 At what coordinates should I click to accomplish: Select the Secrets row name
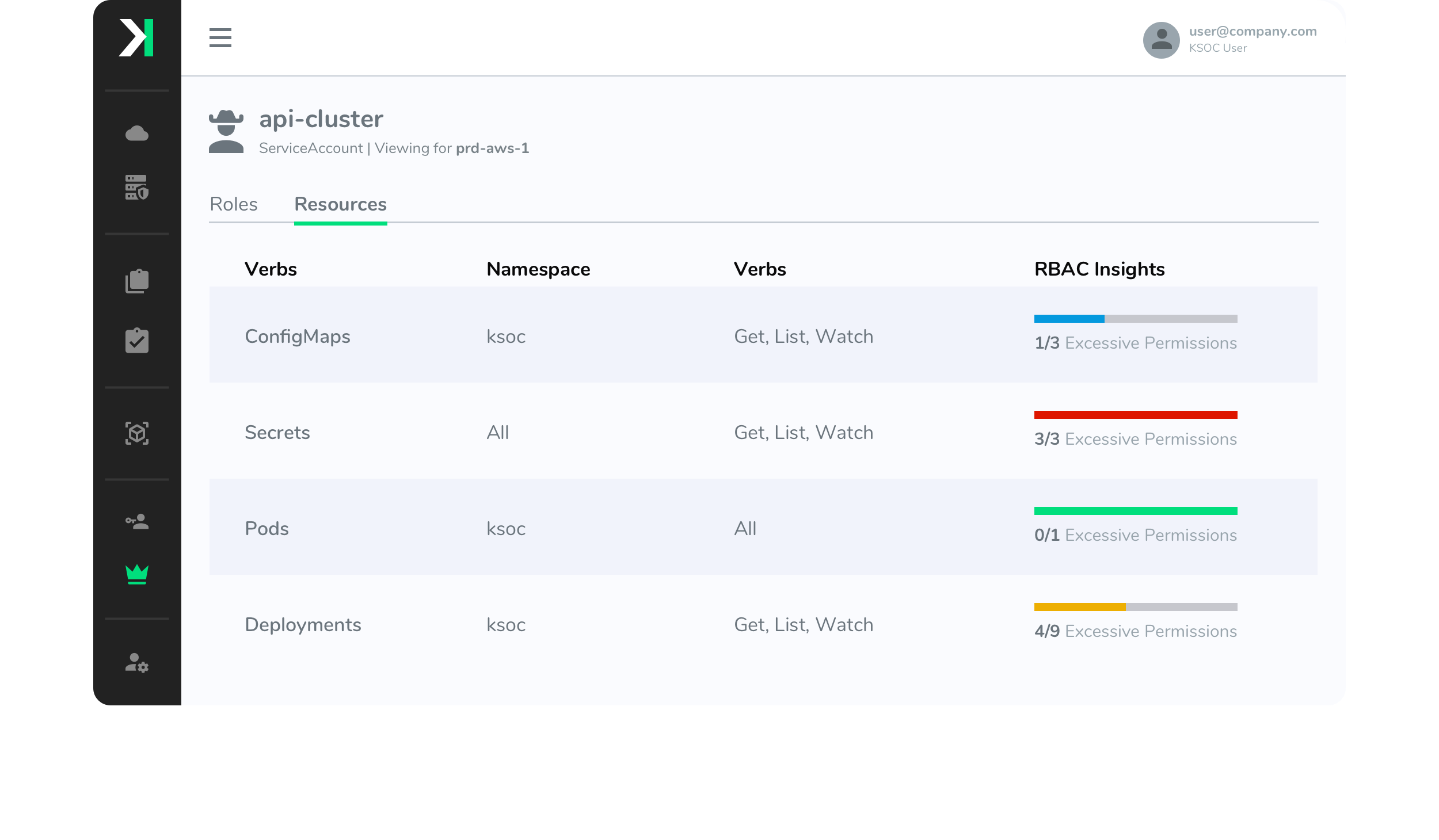pyautogui.click(x=277, y=433)
